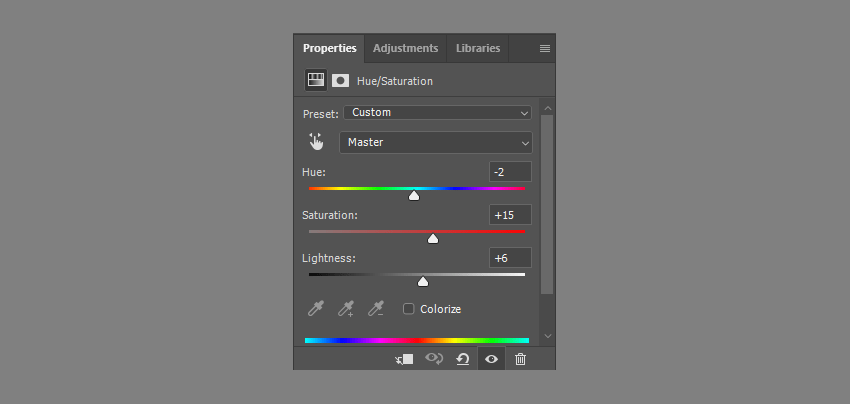Select the Subtract from Sample eyedropper

pyautogui.click(x=376, y=309)
